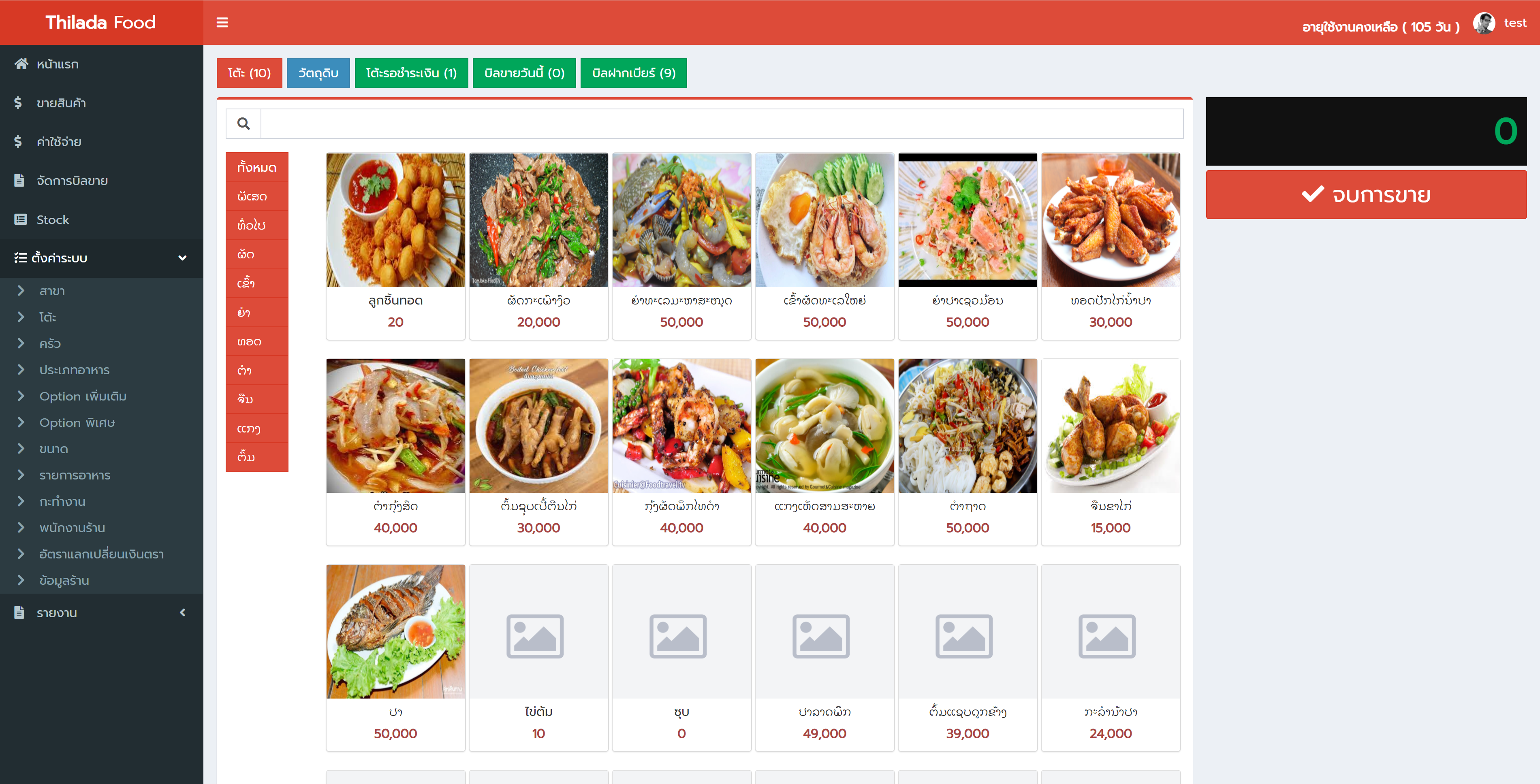Open Stock sidebar menu
The width and height of the screenshot is (1540, 784).
click(x=102, y=219)
